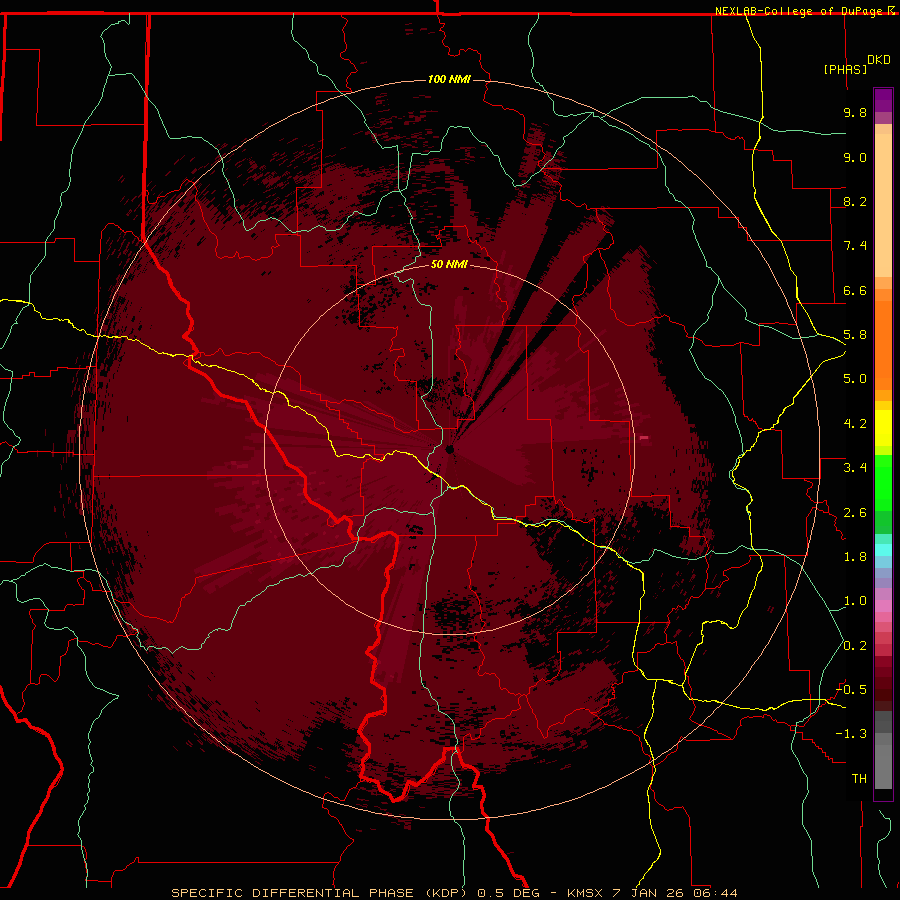The height and width of the screenshot is (900, 900).
Task: Click the small pink echo pixel east of radar
Action: click(x=644, y=438)
